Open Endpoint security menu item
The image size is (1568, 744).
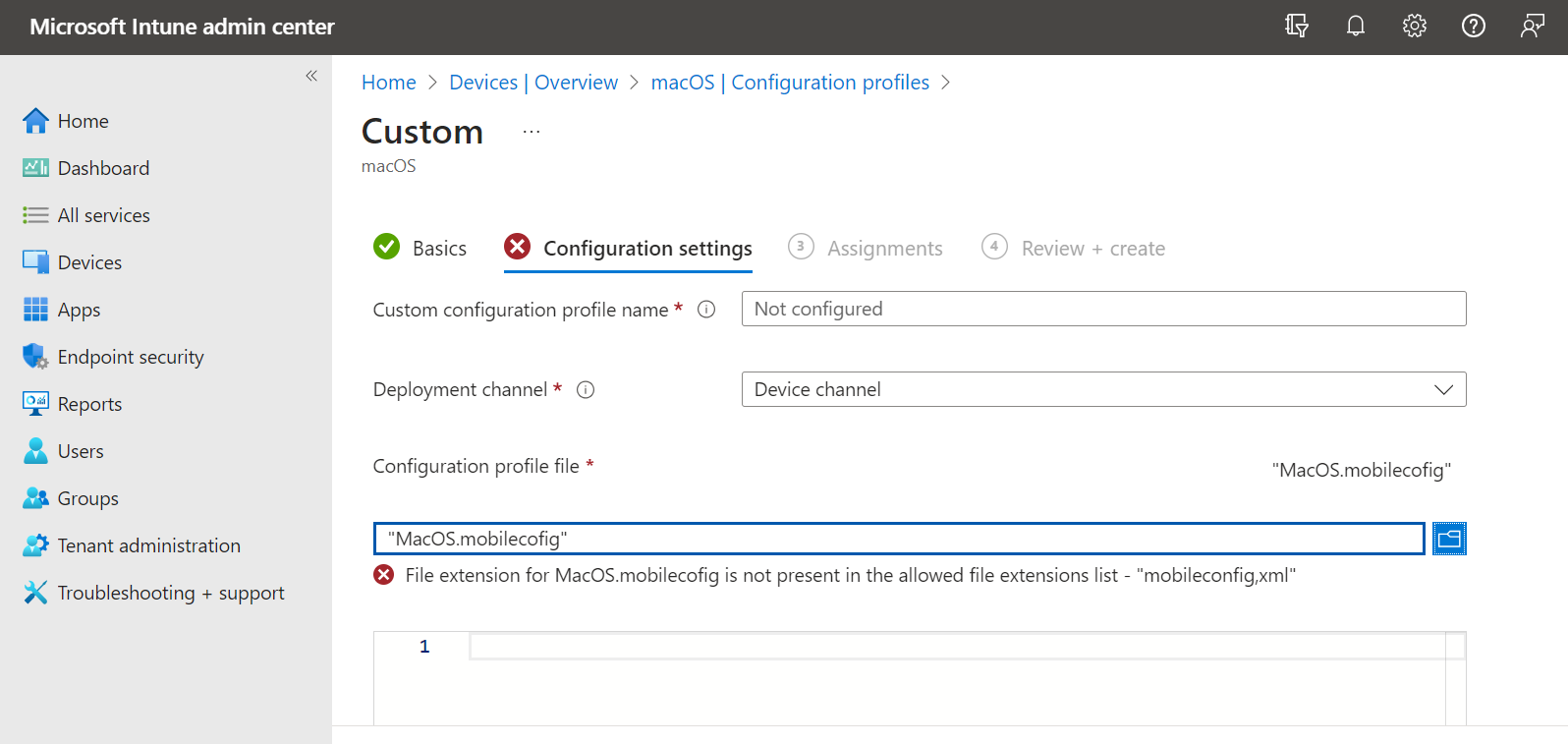(x=131, y=357)
